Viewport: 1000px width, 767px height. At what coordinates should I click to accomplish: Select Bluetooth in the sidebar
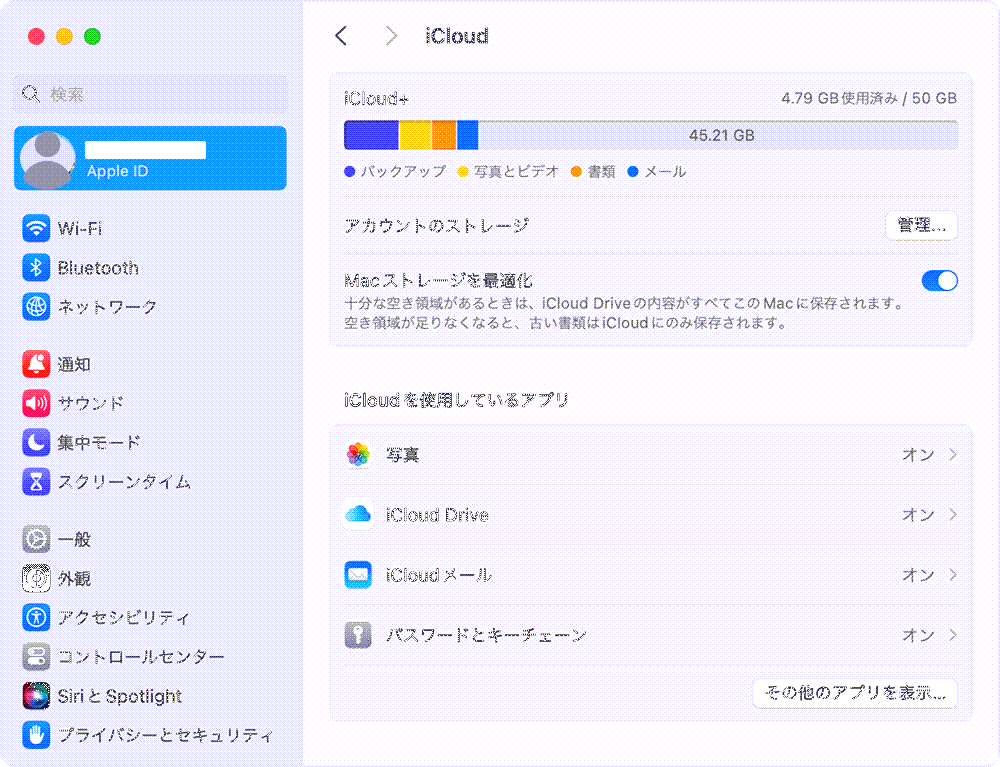151,268
